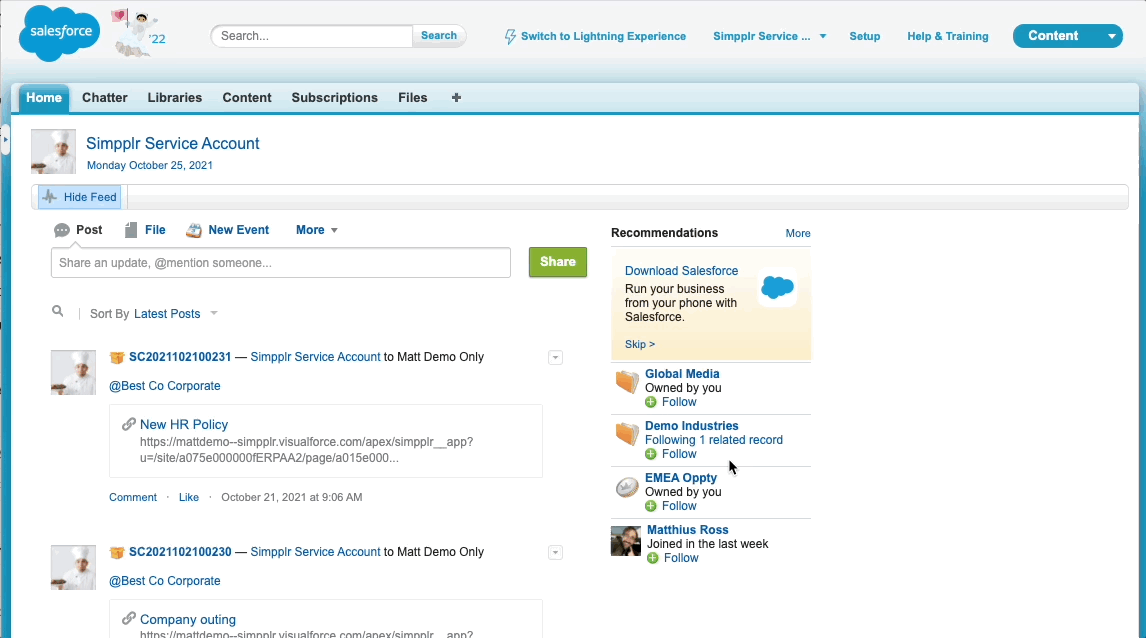Viewport: 1146px width, 638px height.
Task: Select the Files tab
Action: point(413,98)
